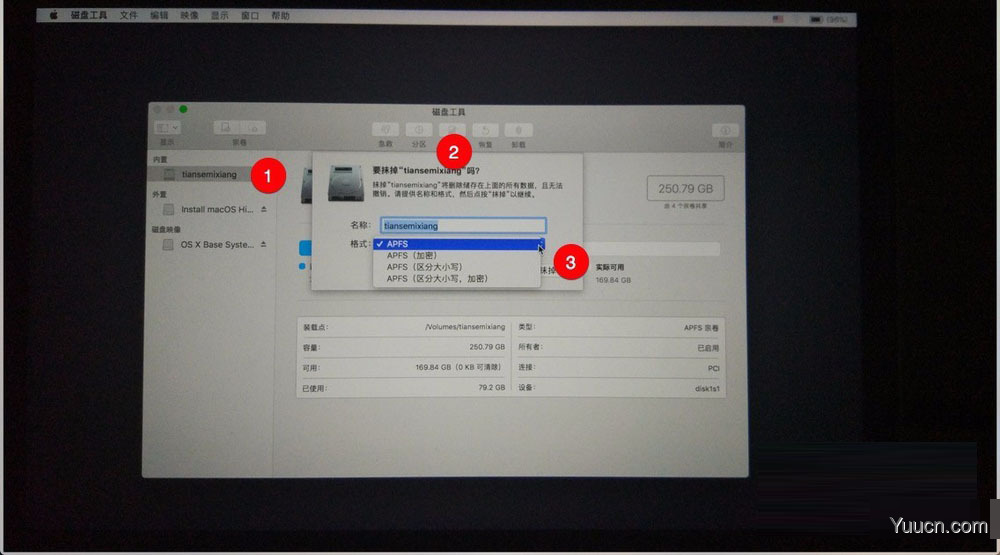Open the 磁盘工具 application menu

(89, 15)
